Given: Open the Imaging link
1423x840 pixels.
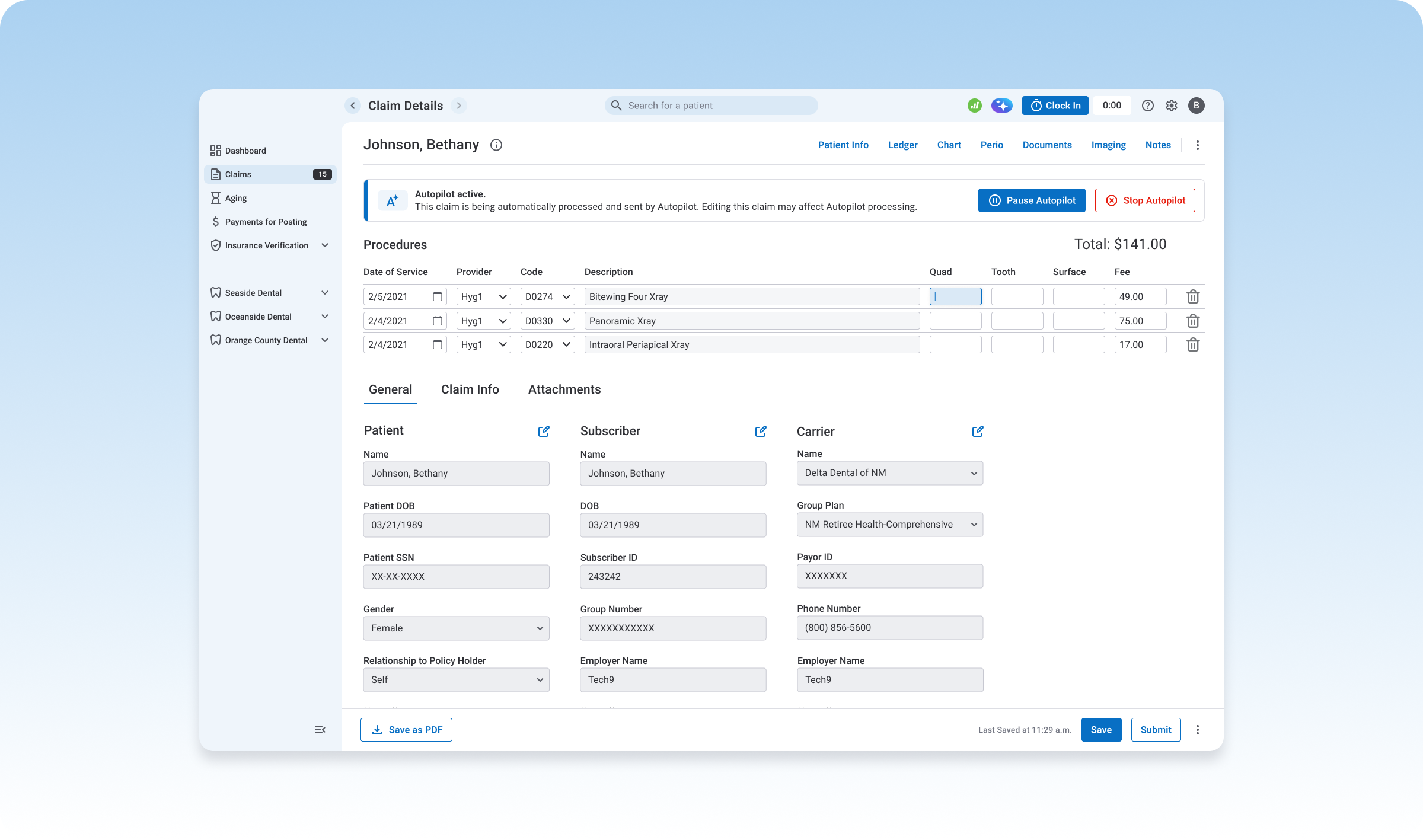Looking at the screenshot, I should tap(1109, 145).
